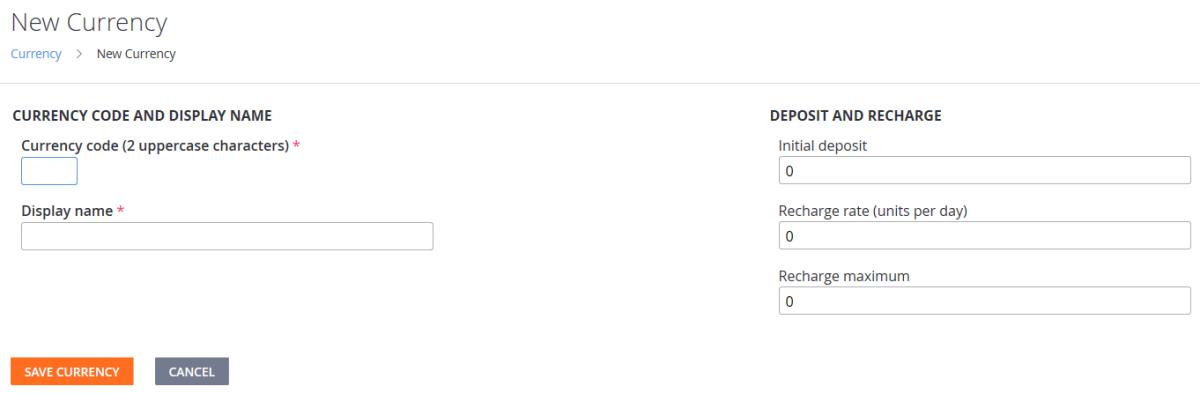Click the New Currency page title
The height and width of the screenshot is (394, 1200).
pos(89,22)
